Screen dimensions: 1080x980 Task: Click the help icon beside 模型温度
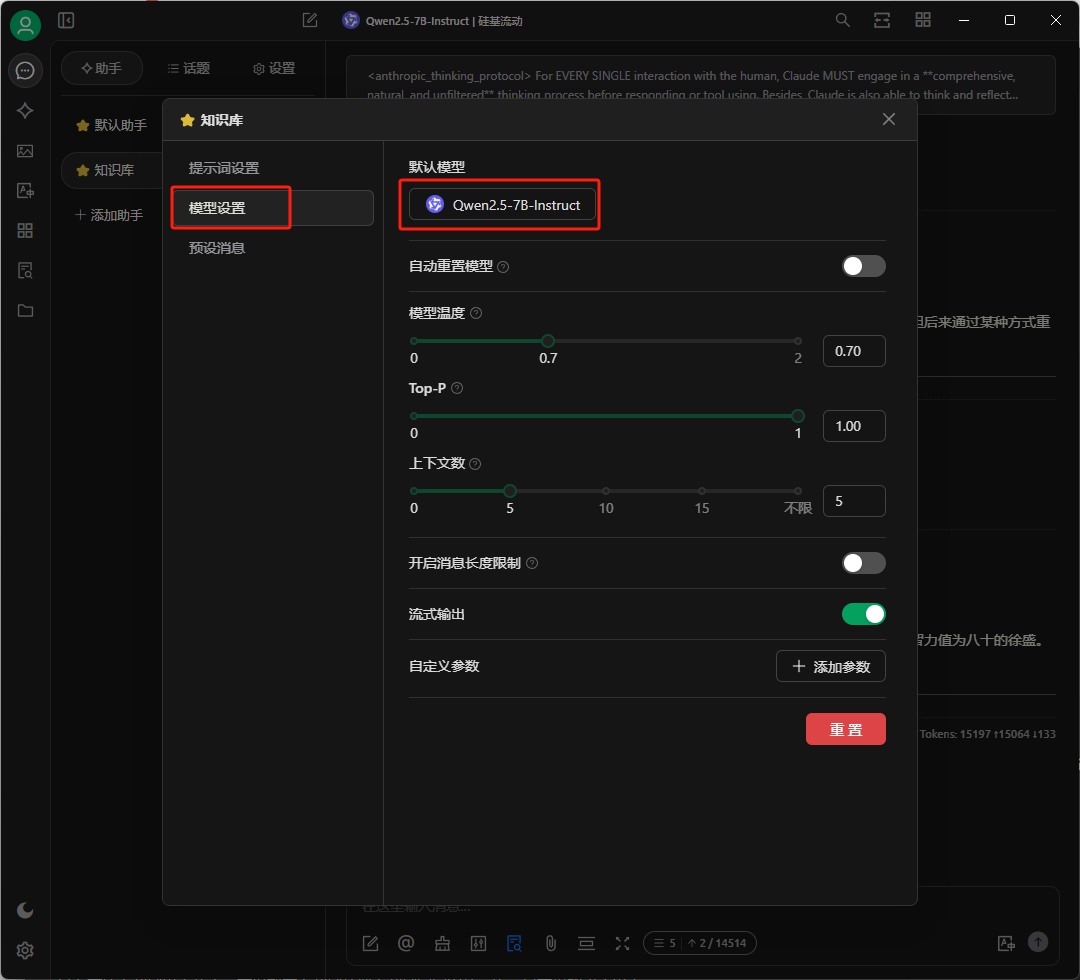(476, 313)
